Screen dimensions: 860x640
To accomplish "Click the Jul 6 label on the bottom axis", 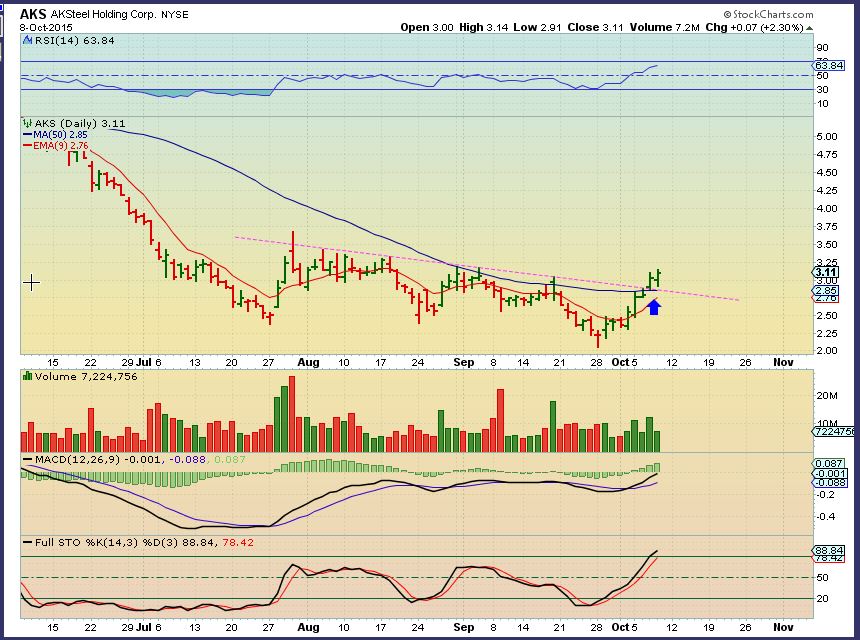I will 149,627.
